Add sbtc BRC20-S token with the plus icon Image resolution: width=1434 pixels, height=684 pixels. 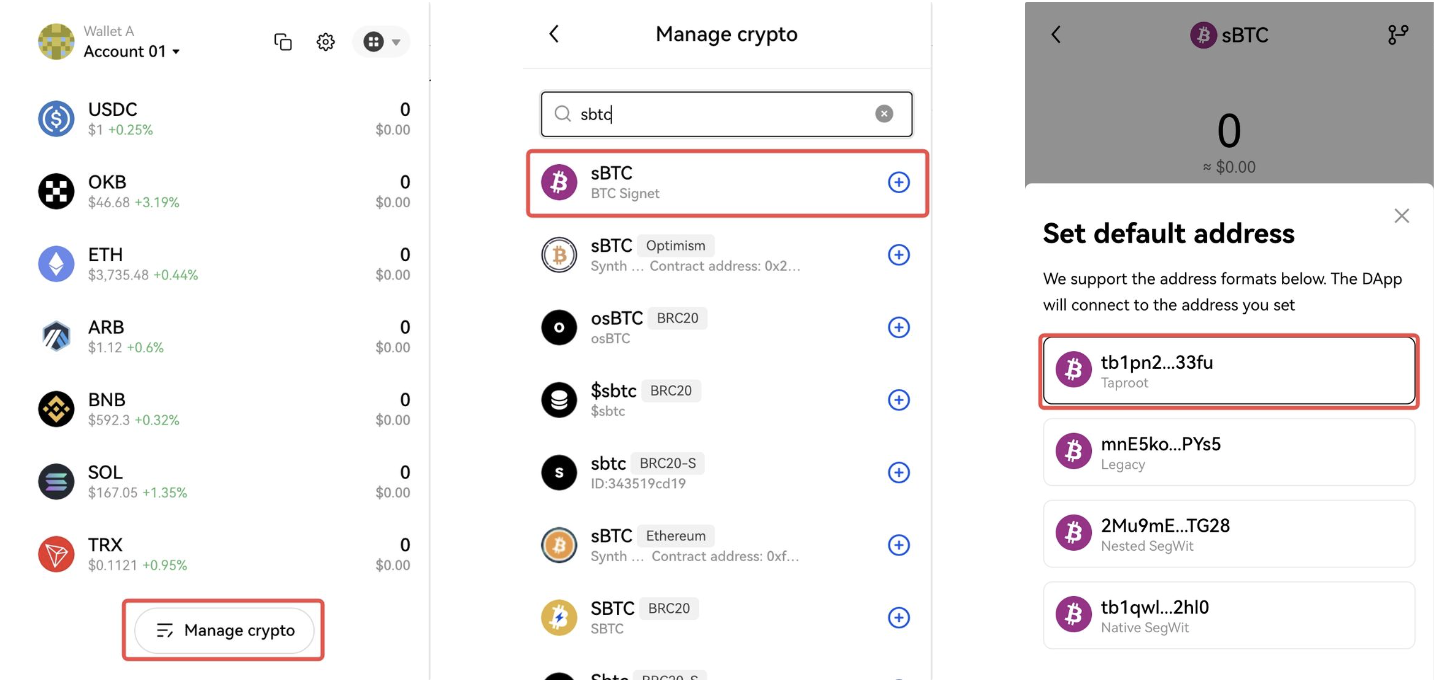[x=899, y=472]
